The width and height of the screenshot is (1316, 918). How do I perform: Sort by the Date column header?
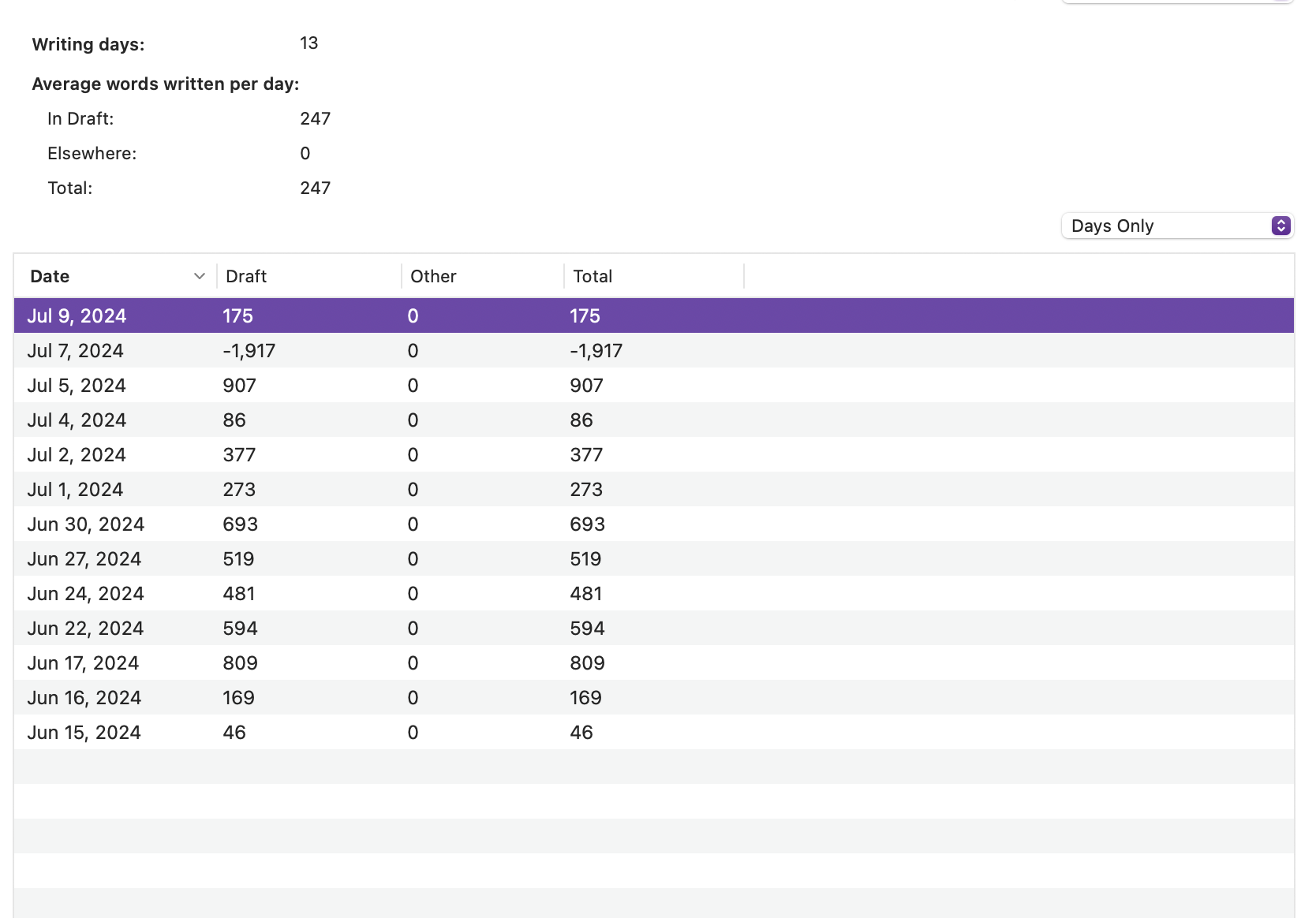pyautogui.click(x=115, y=276)
